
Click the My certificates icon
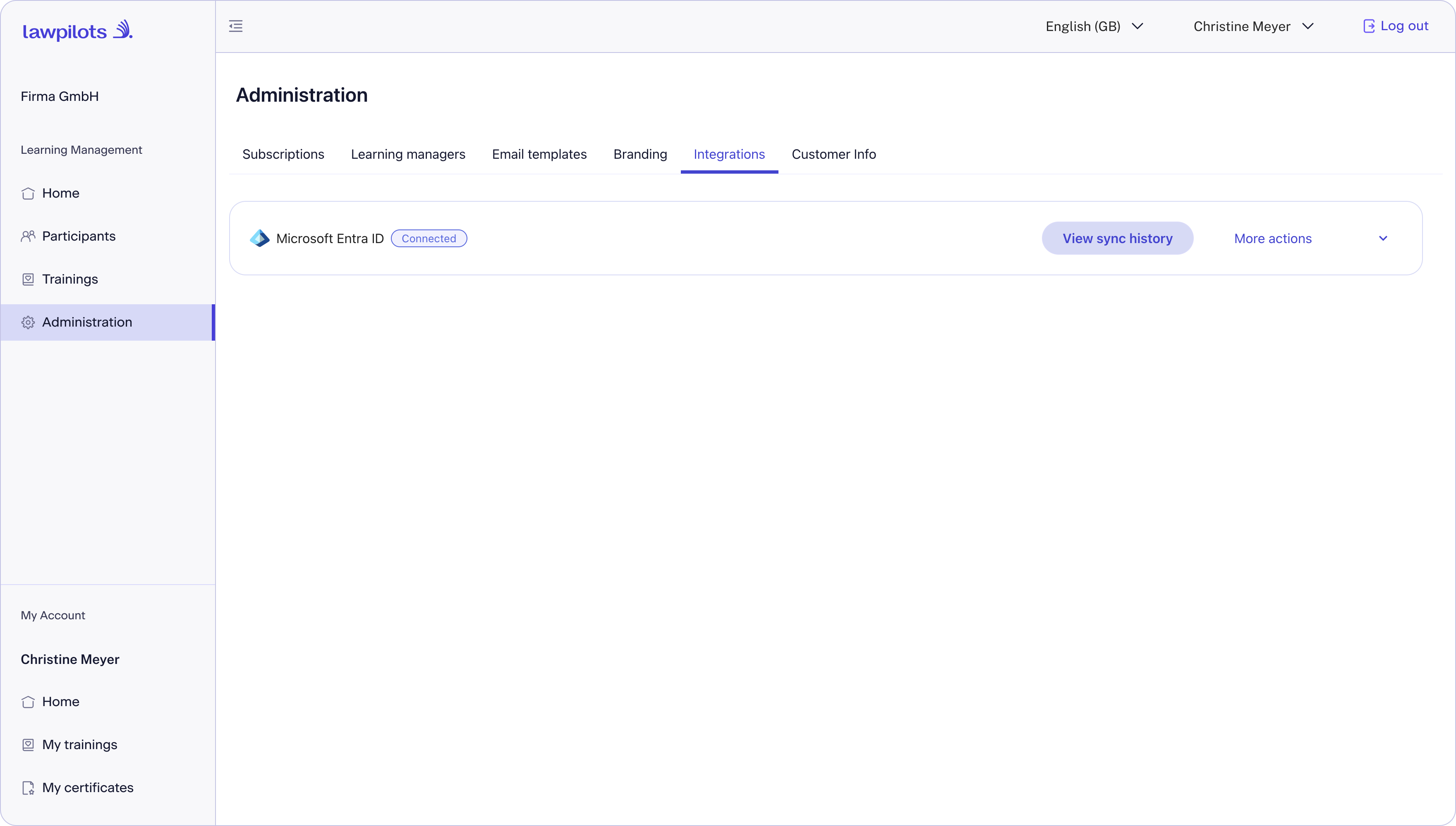pyautogui.click(x=28, y=788)
